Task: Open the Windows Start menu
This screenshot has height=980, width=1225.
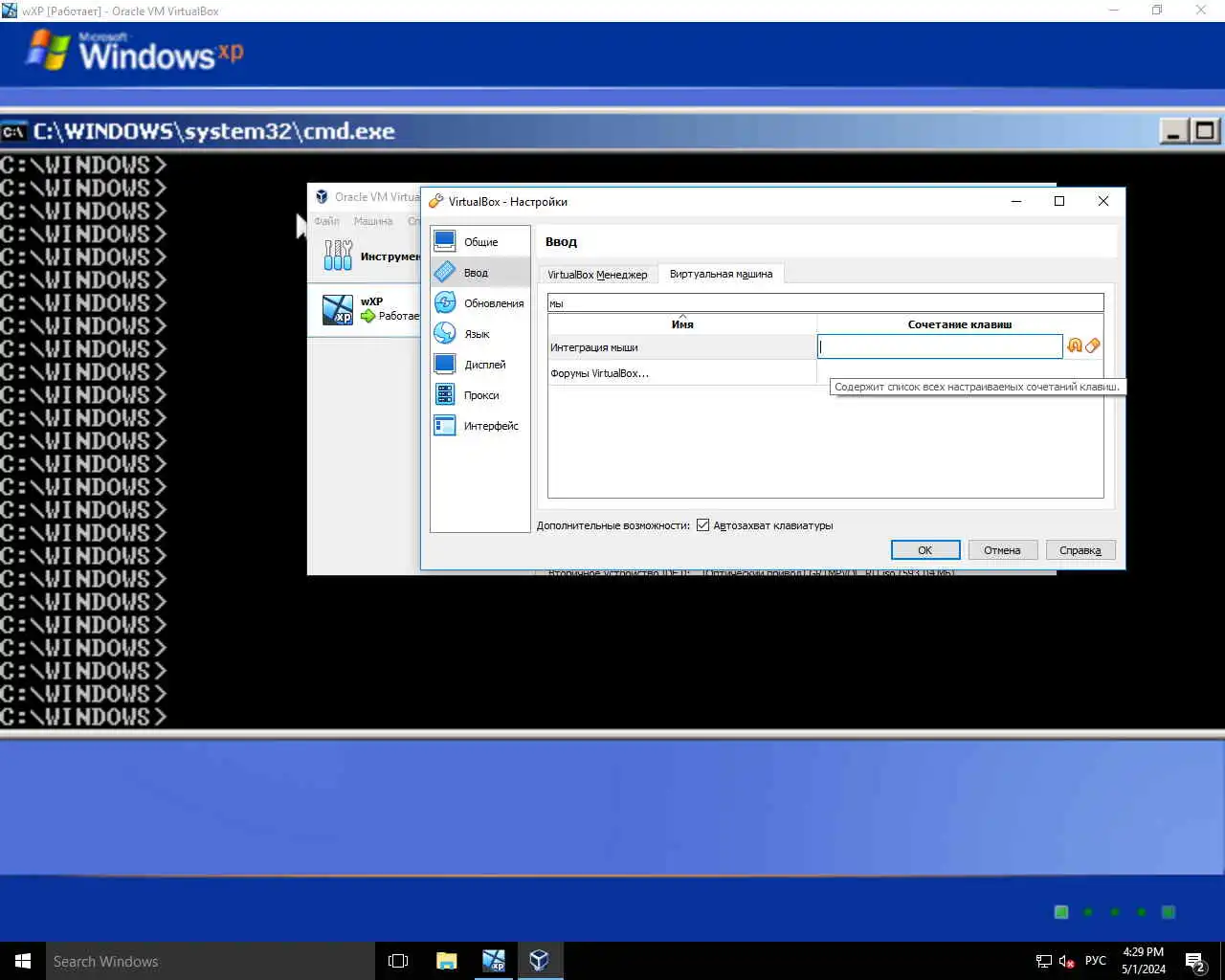Action: click(x=23, y=961)
